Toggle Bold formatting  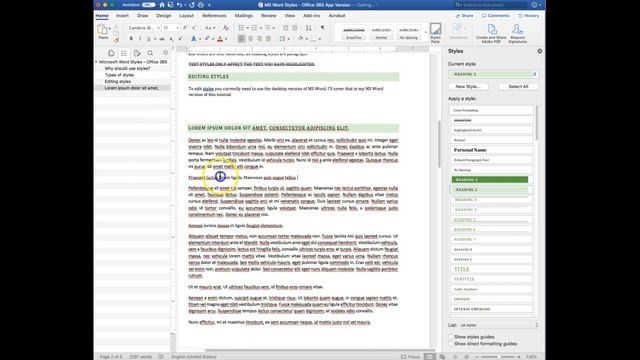point(131,39)
